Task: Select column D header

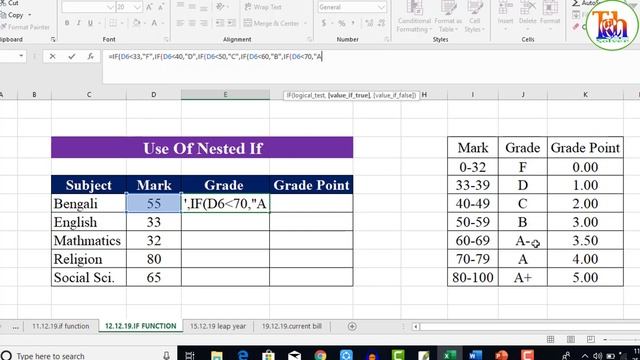Action: [154, 95]
